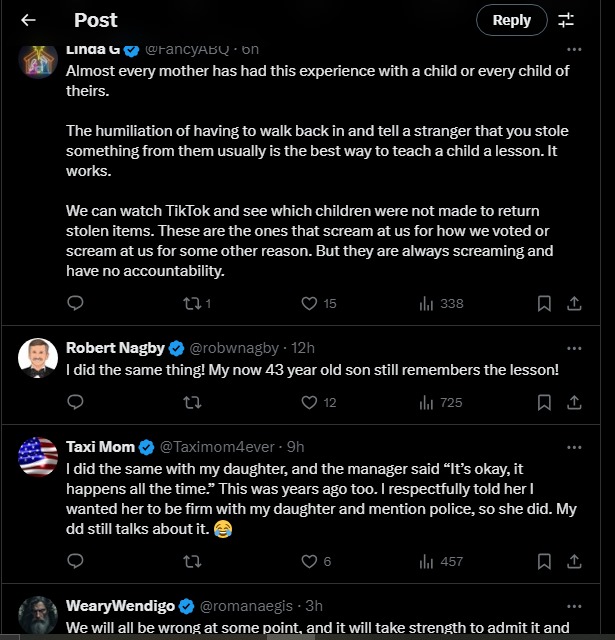Open more options on Linda G's post
The image size is (615, 640).
click(574, 48)
